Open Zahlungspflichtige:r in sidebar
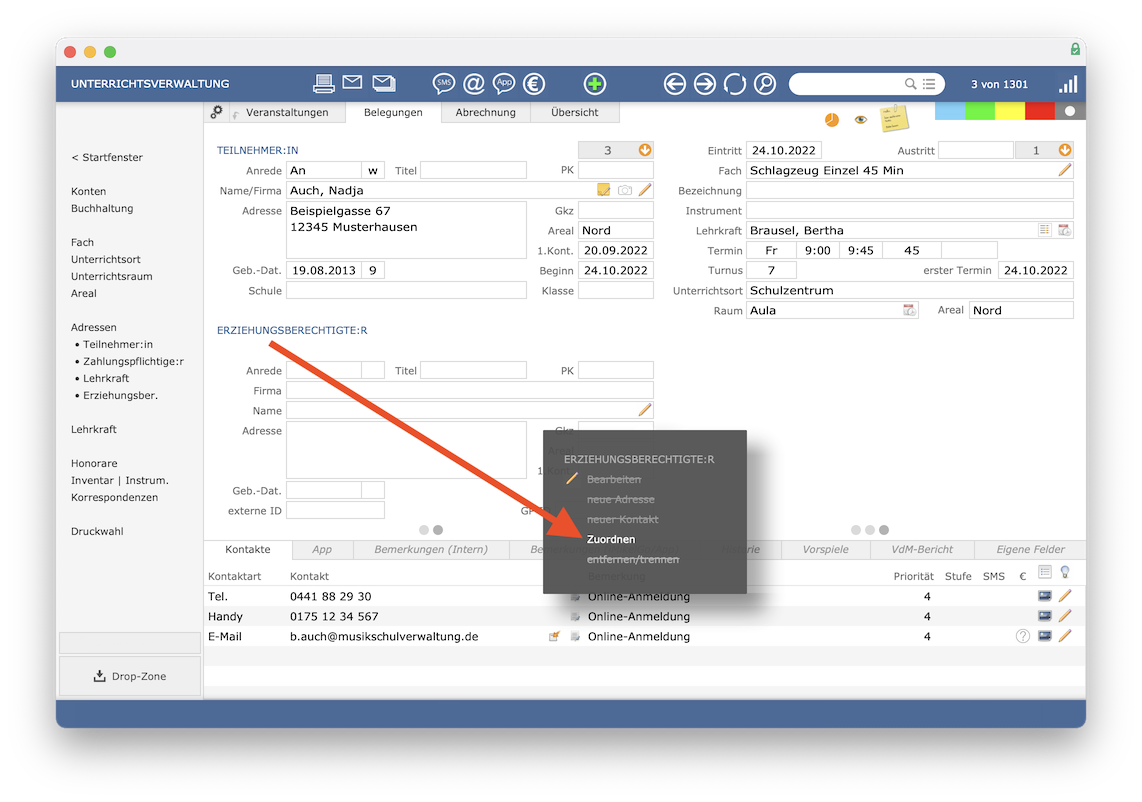The image size is (1142, 802). click(x=133, y=361)
